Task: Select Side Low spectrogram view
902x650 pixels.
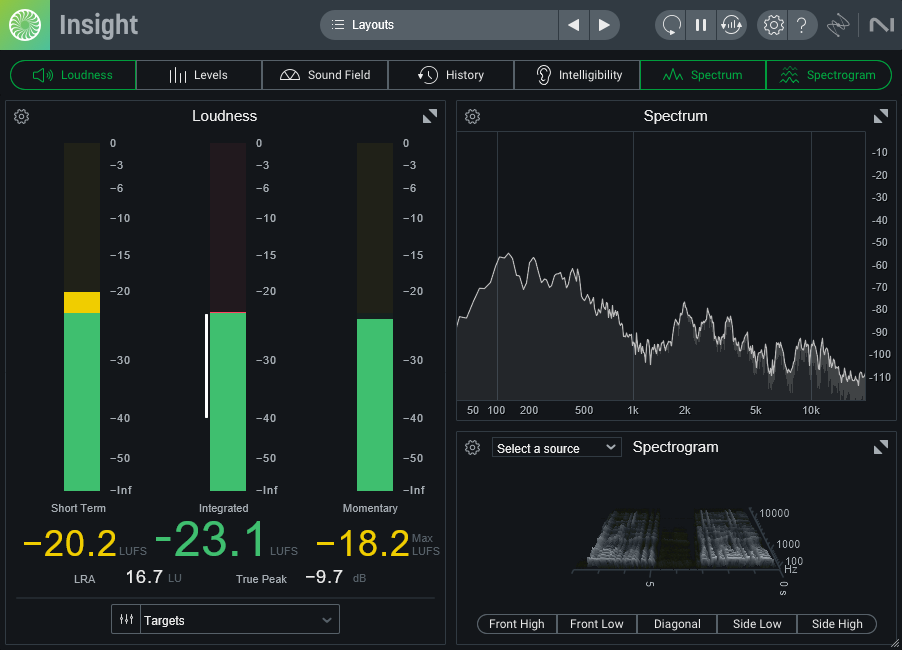Action: pyautogui.click(x=757, y=624)
